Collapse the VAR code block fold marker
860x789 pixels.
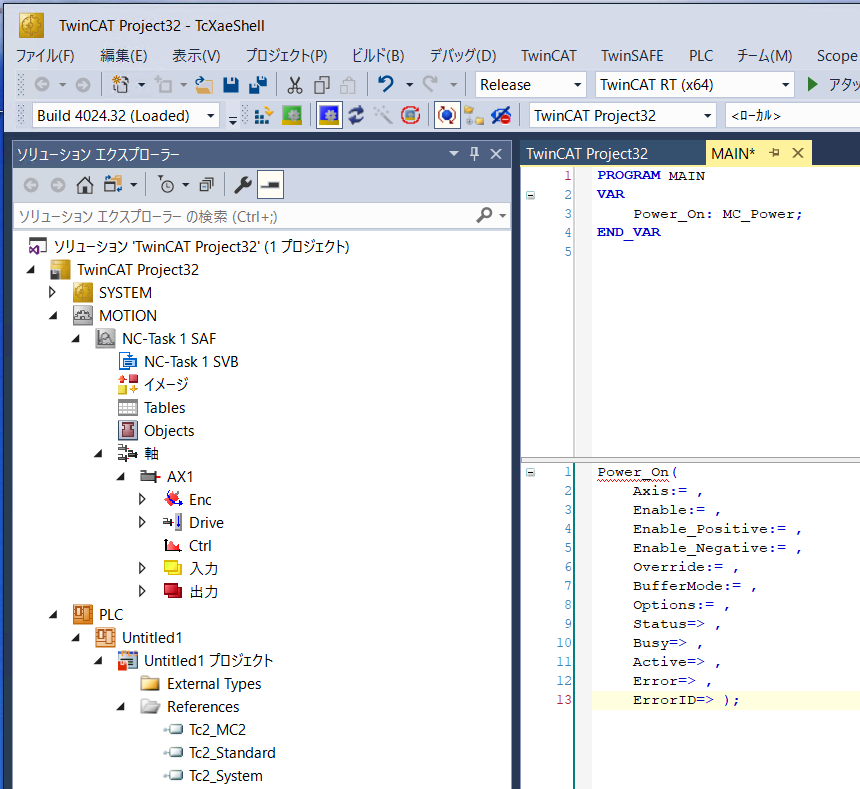[x=529, y=195]
